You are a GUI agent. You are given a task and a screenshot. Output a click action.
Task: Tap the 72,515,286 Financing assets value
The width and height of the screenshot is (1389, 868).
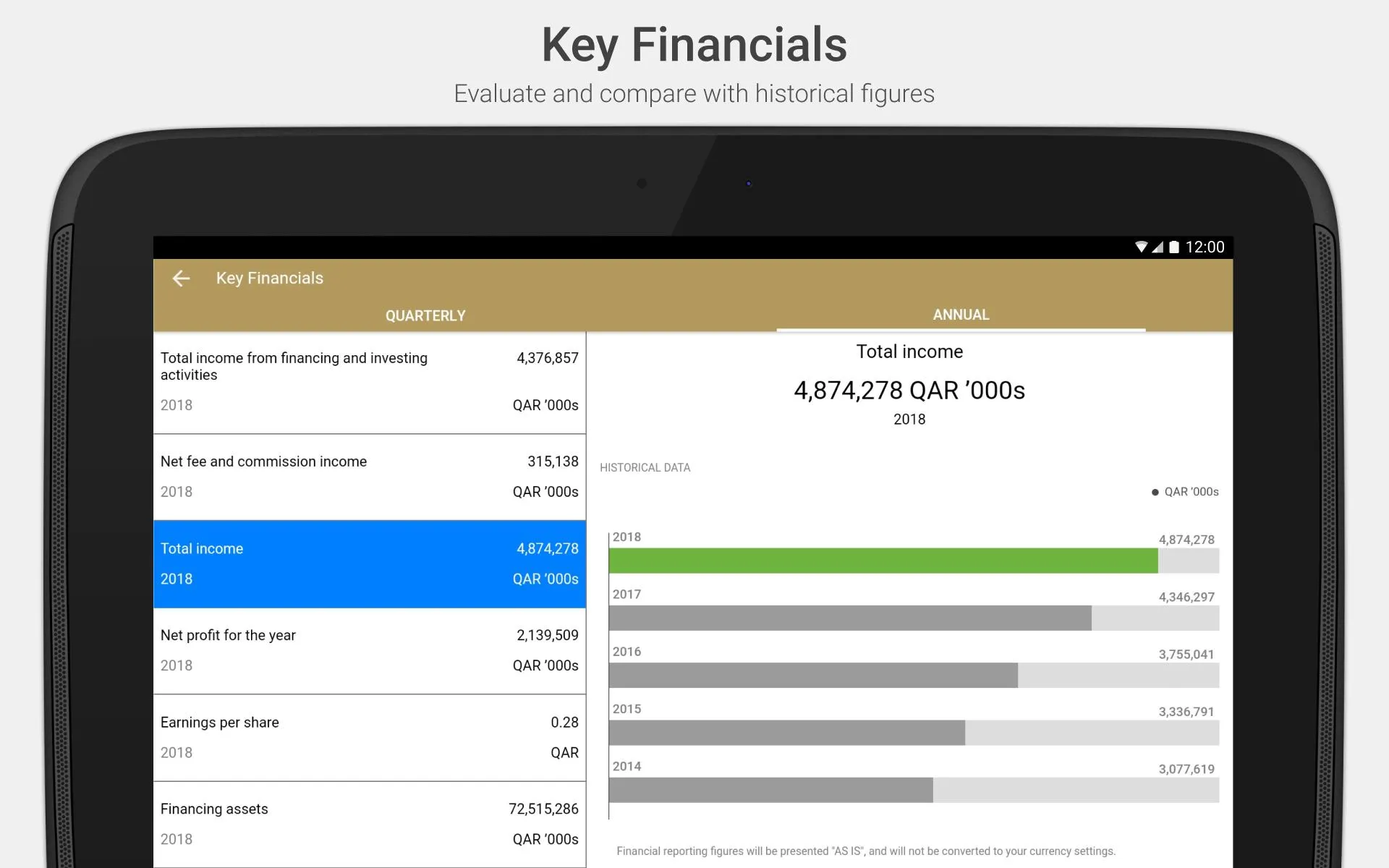(543, 809)
